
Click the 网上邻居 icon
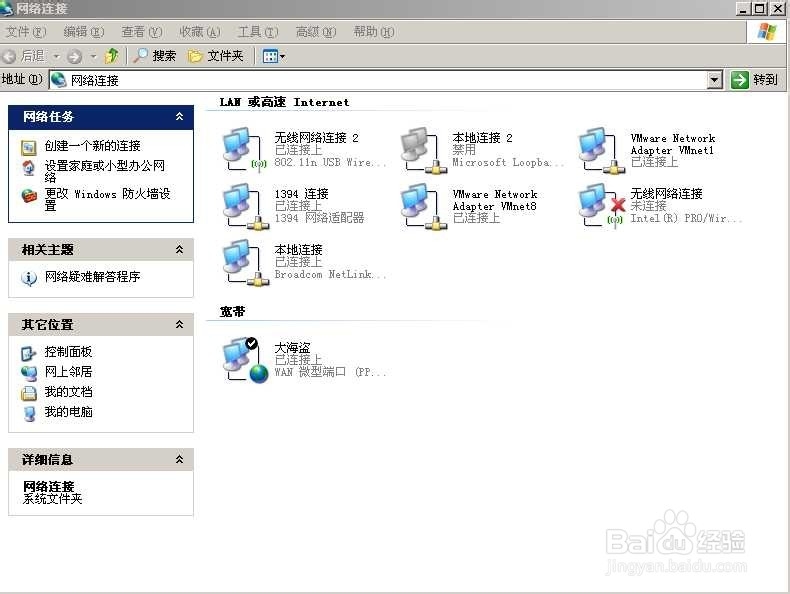coord(28,373)
